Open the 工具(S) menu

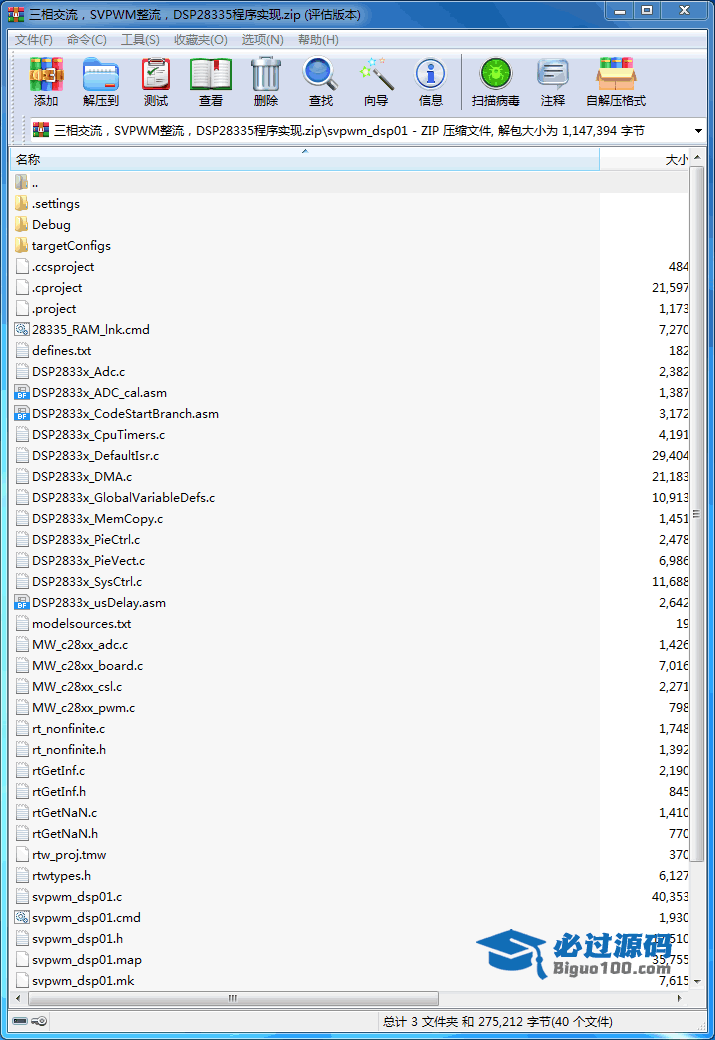coord(140,40)
